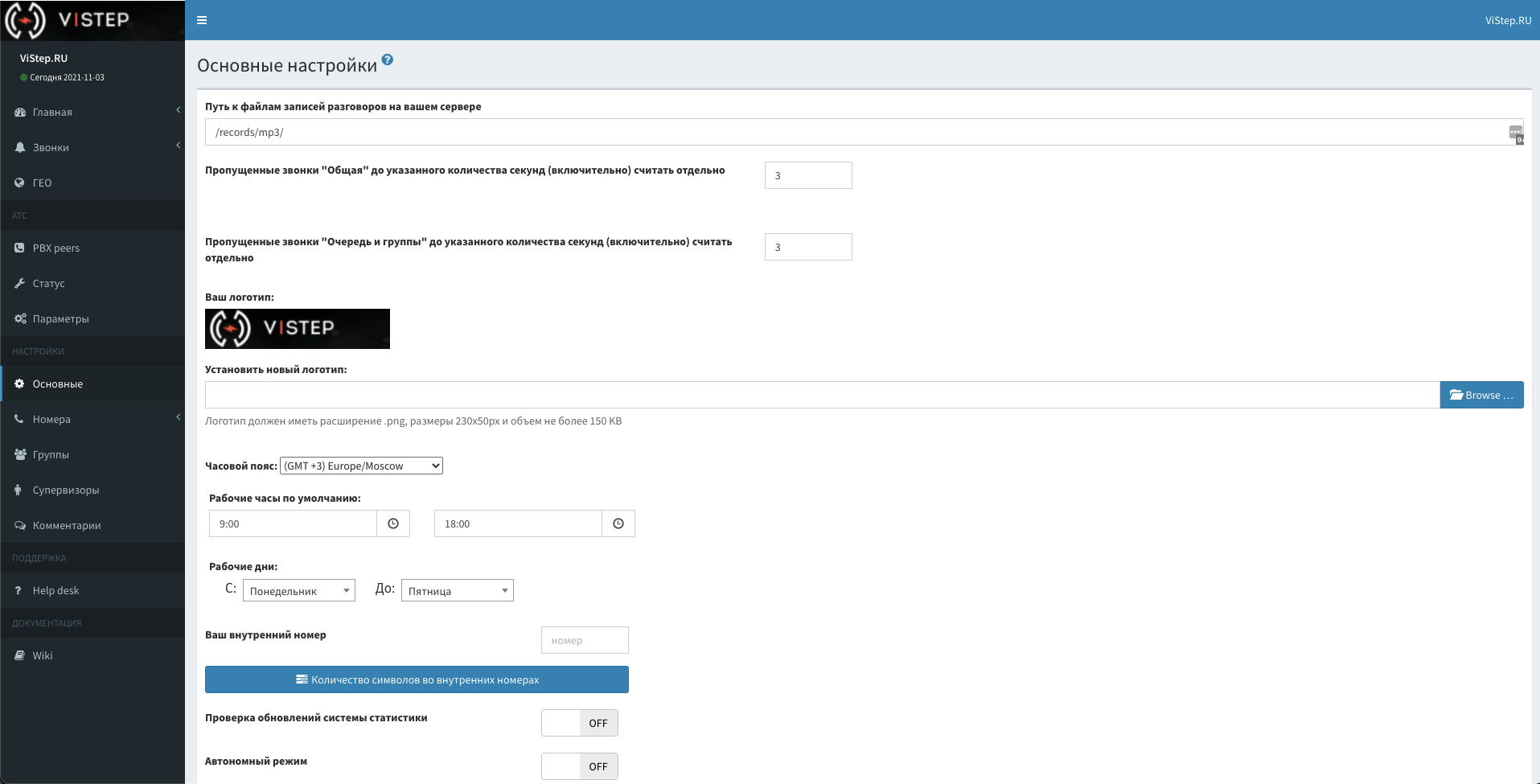Viewport: 1540px width, 784px height.
Task: Click the internal number input field
Action: point(585,640)
